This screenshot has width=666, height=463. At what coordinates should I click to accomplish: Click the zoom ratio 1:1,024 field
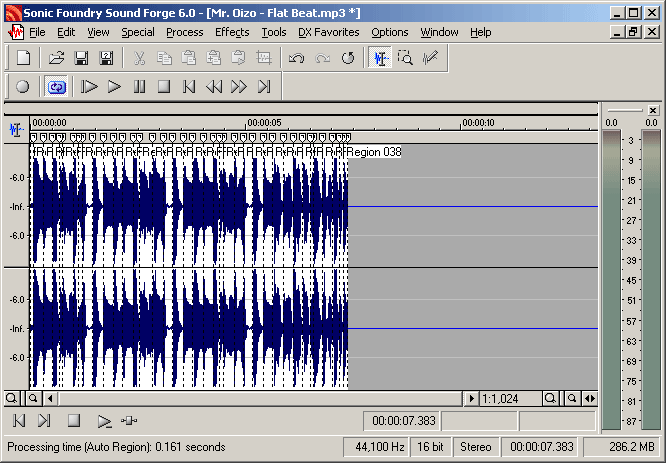[x=511, y=398]
